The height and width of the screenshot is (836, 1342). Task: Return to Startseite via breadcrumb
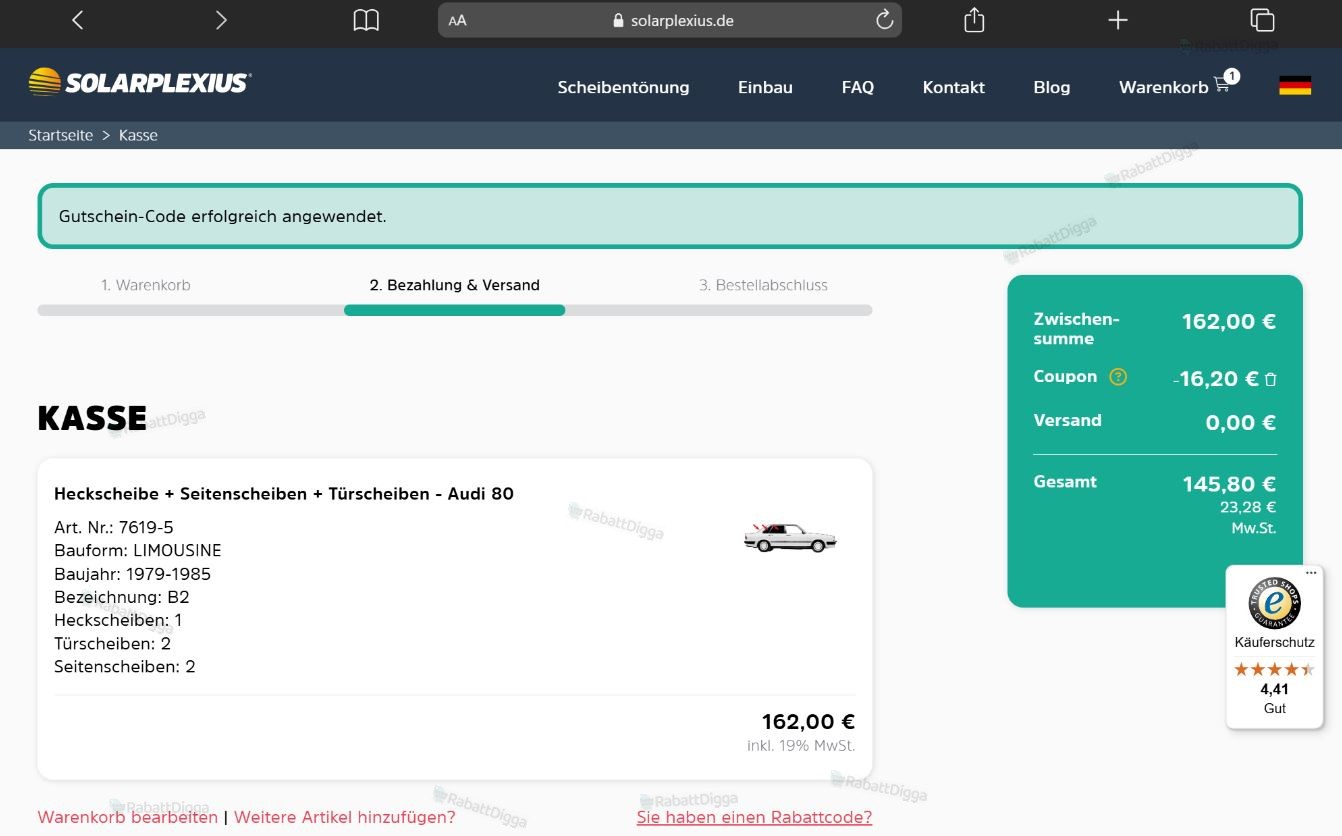[61, 135]
